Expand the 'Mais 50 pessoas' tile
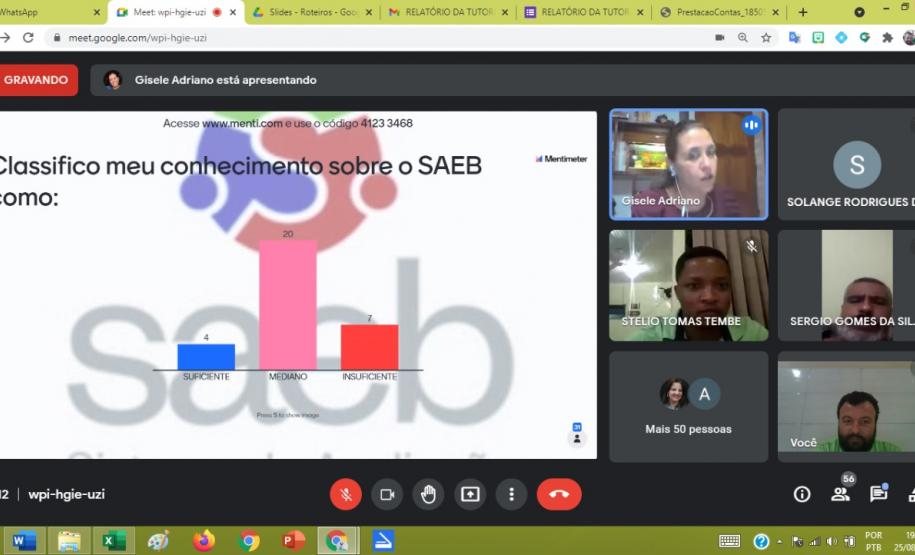 [x=688, y=406]
